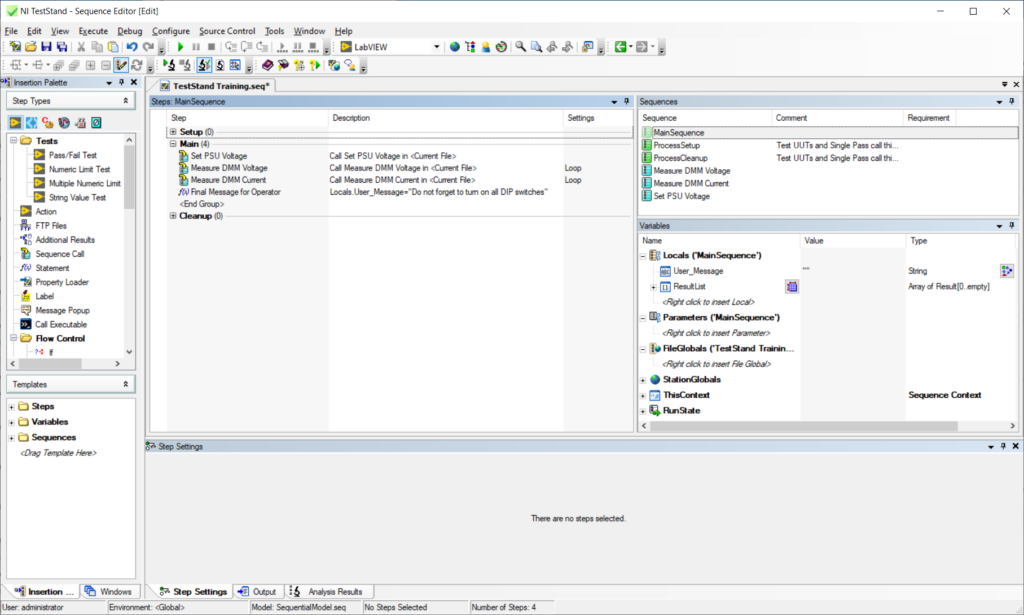Viewport: 1024px width, 615px height.
Task: Click the Requirement column header
Action: [928, 118]
